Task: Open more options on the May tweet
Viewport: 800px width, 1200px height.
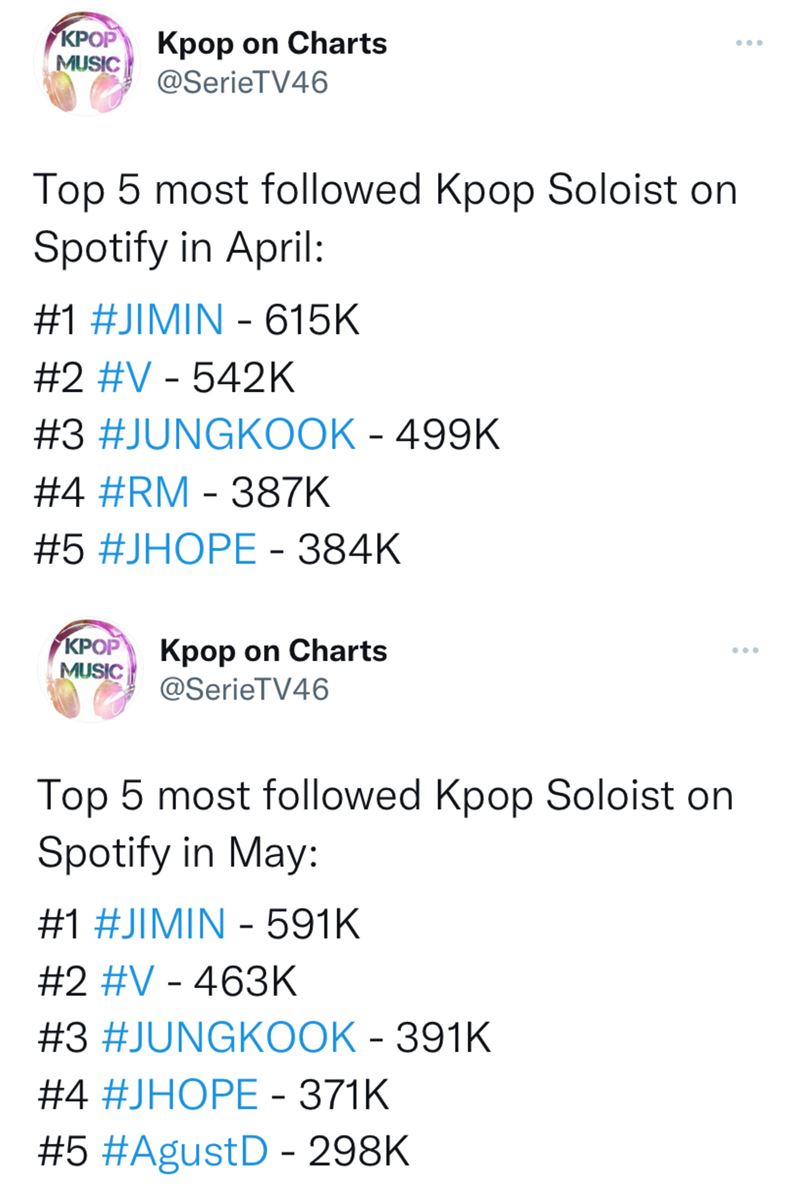Action: coord(746,651)
